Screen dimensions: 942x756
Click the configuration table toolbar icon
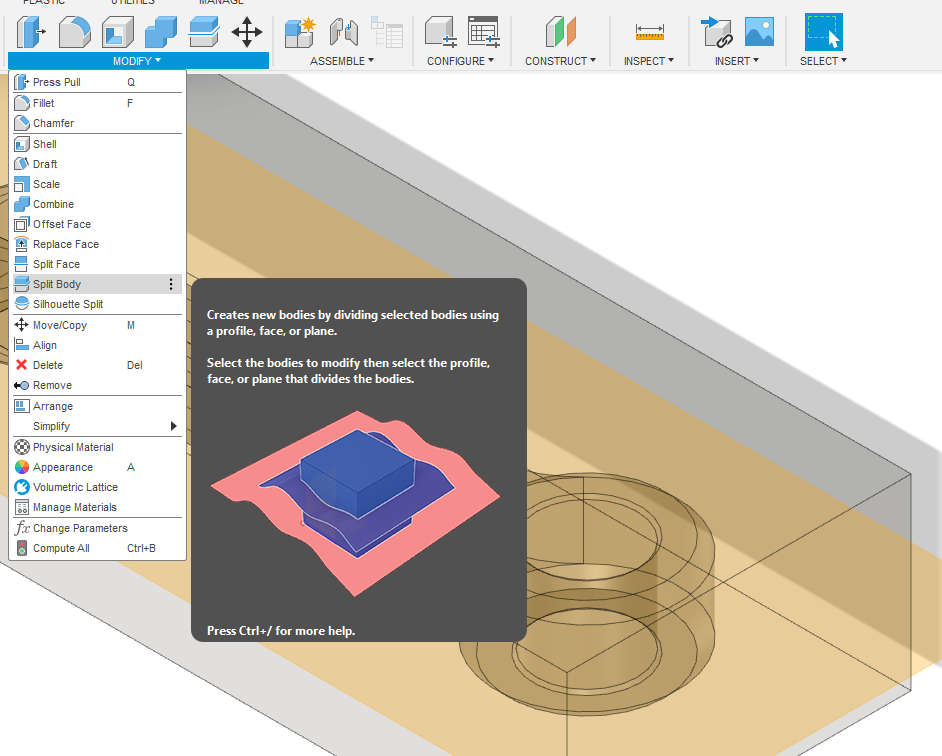pos(484,32)
